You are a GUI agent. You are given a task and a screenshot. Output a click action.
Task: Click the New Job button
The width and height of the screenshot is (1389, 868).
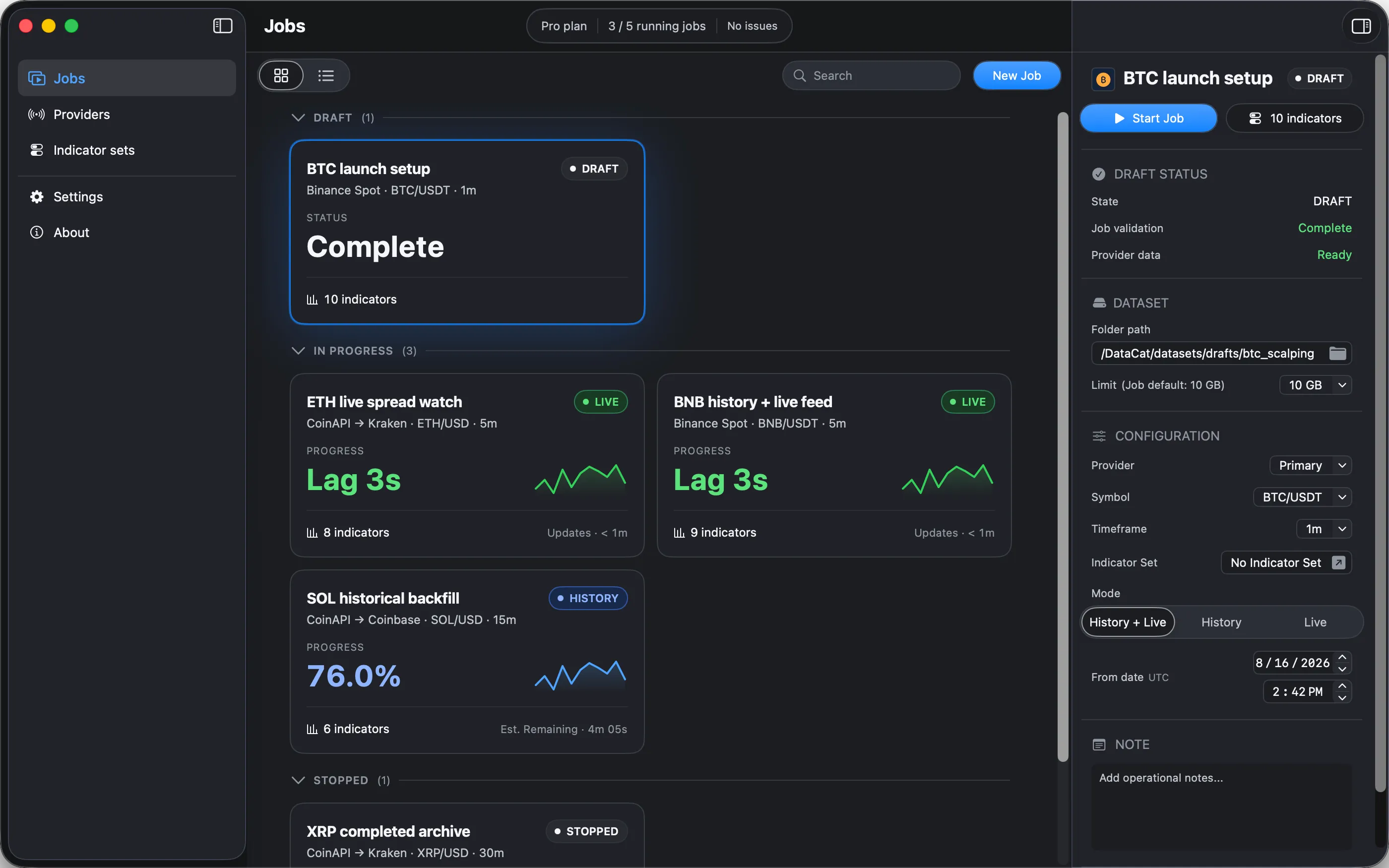tap(1016, 75)
